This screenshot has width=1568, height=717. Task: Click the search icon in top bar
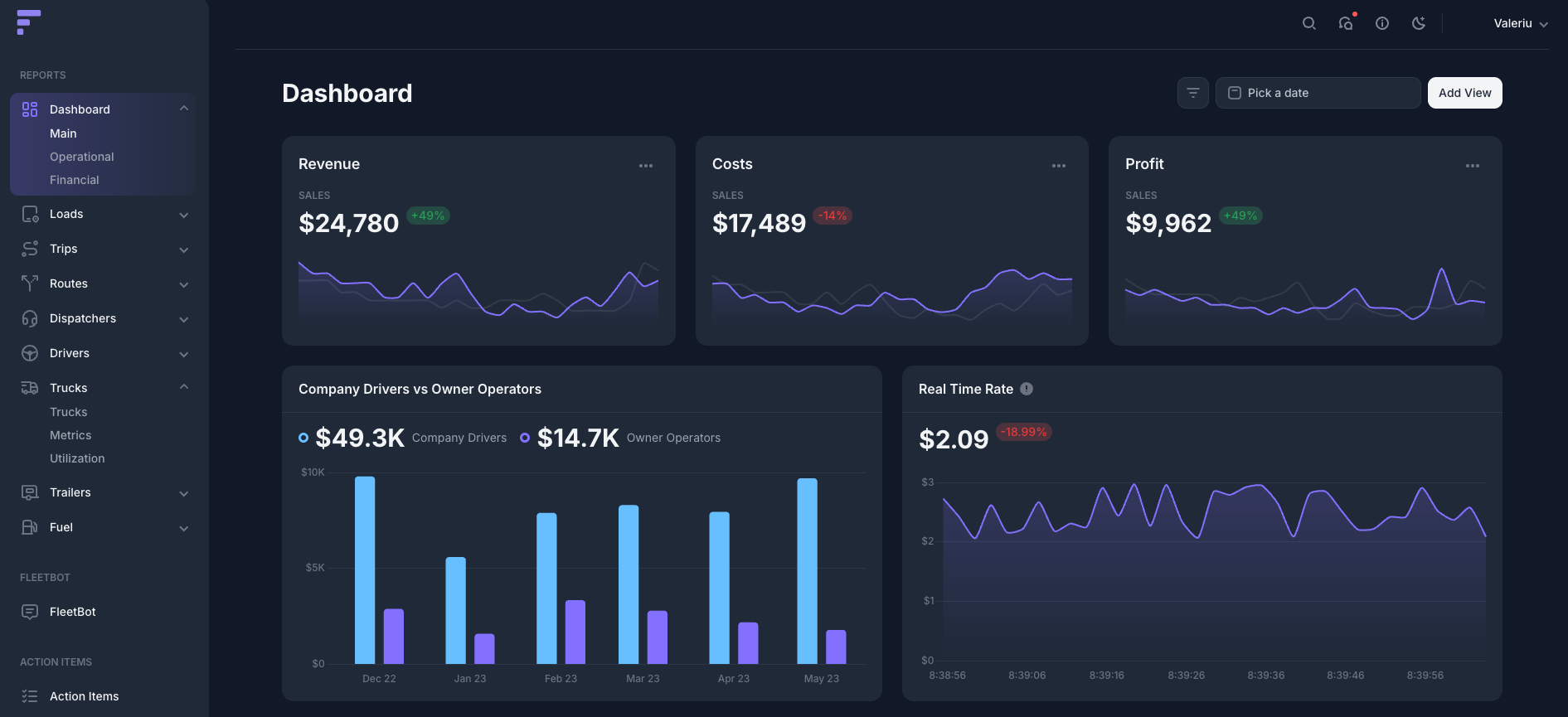click(x=1308, y=23)
